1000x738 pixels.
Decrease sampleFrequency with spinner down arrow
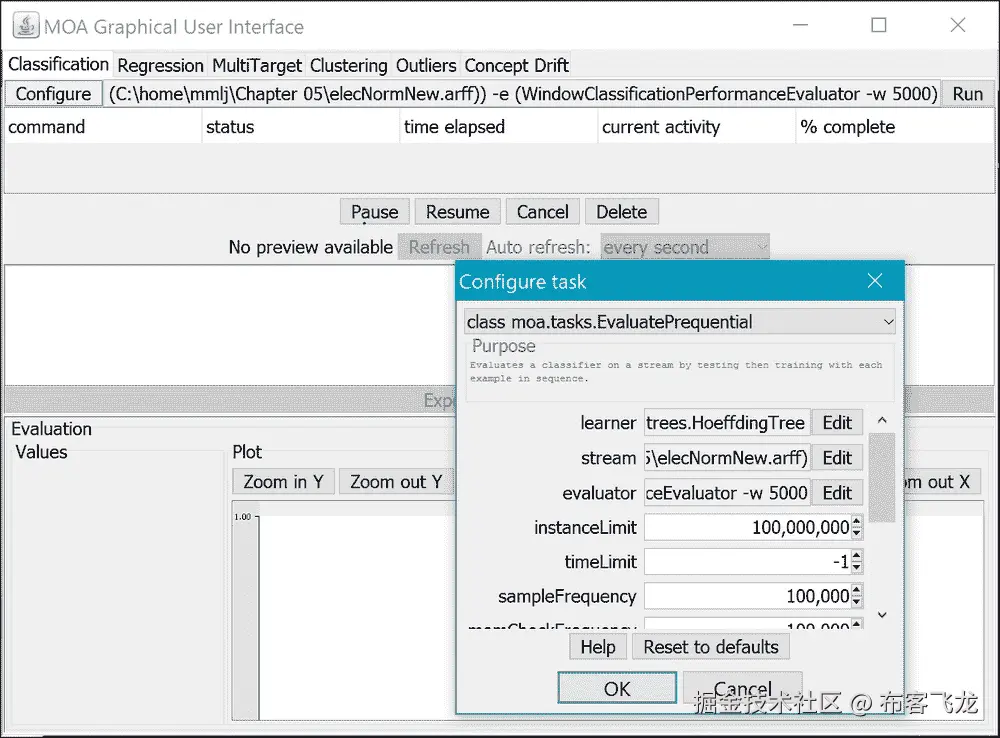coord(857,602)
